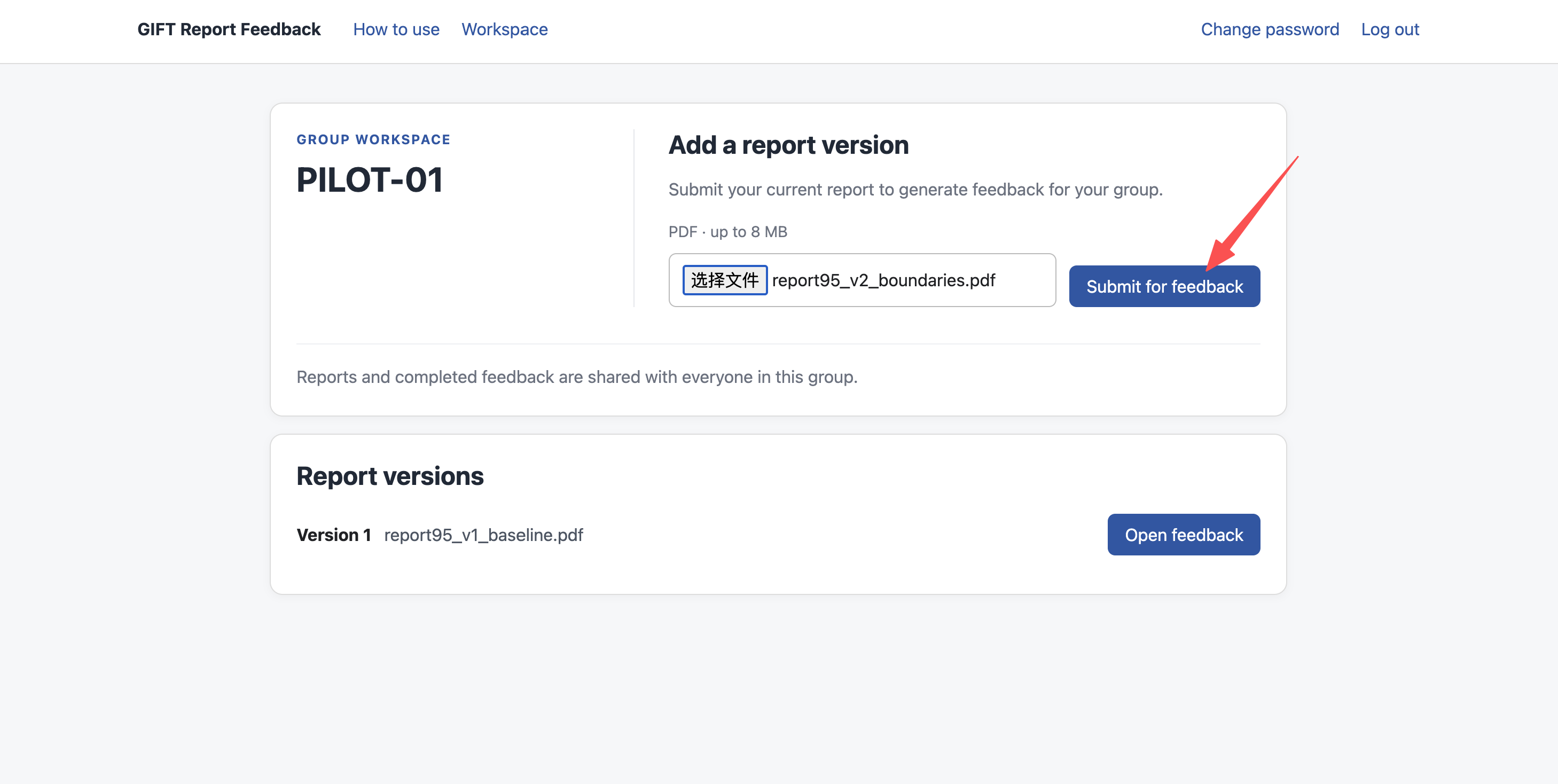Open the How to use page
The image size is (1558, 784).
396,29
